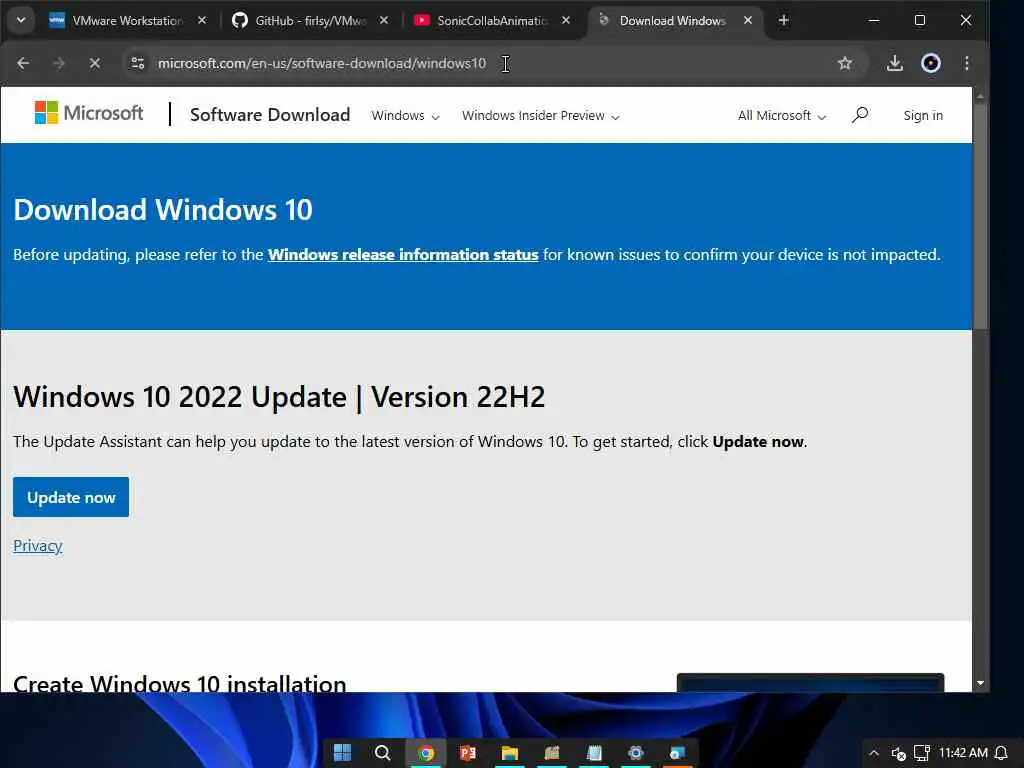Stop loading the current page
This screenshot has width=1024, height=768.
[95, 63]
